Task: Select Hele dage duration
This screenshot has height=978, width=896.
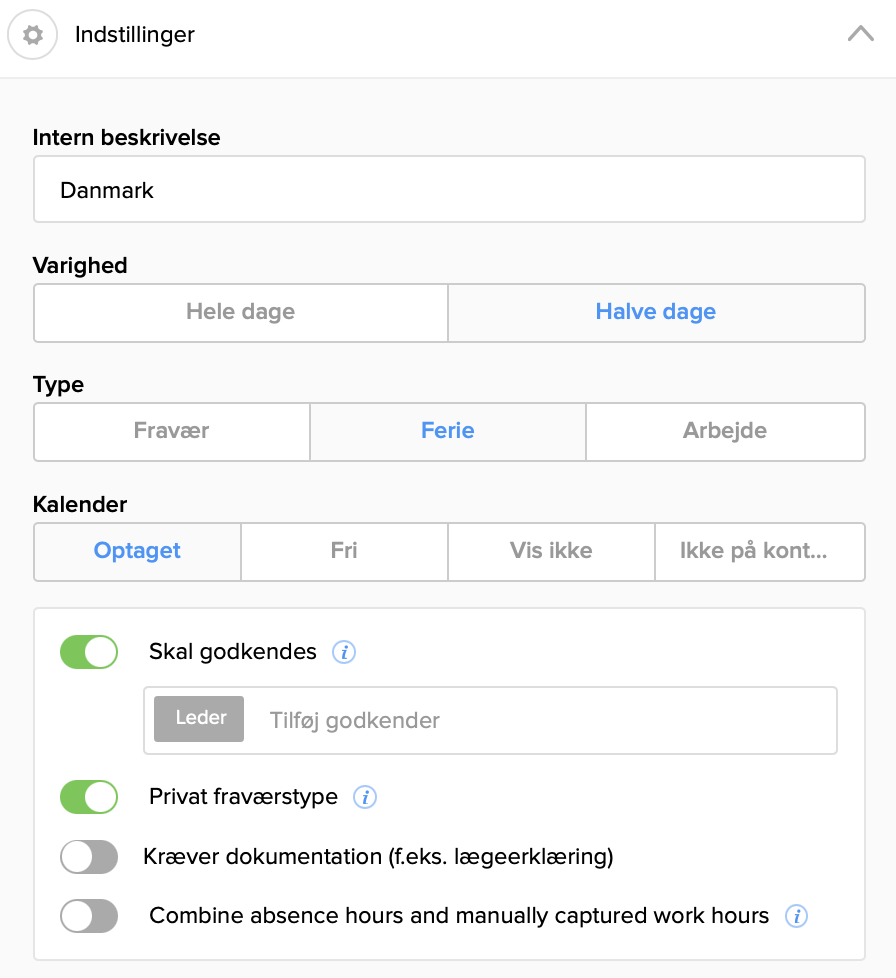Action: click(x=240, y=312)
